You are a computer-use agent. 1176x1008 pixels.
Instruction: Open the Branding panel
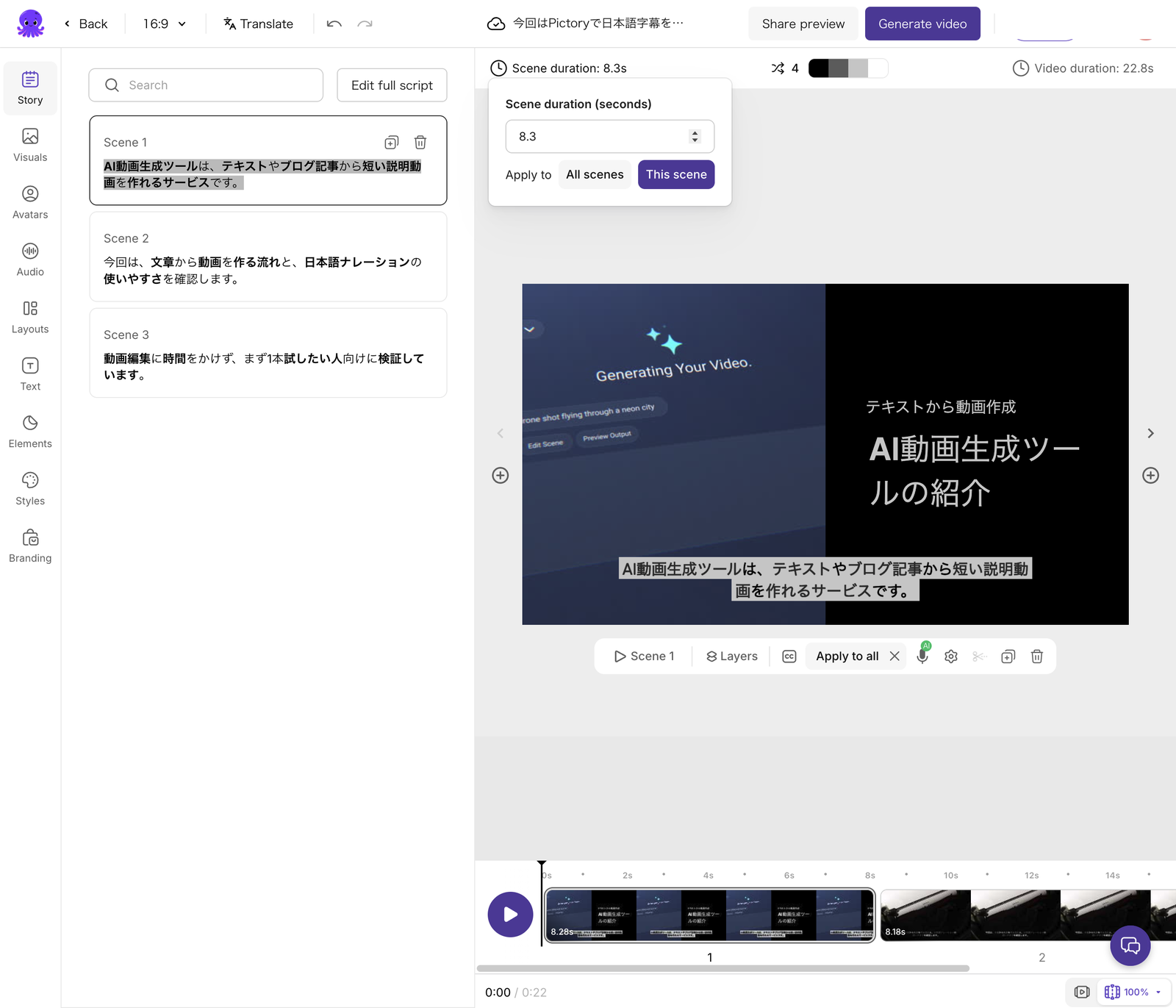(30, 547)
